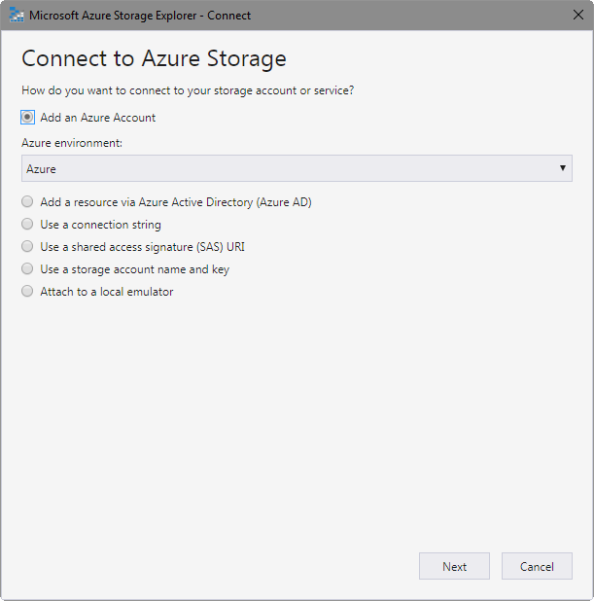Click the Azure Storage Explorer title bar icon
Screen dimensions: 594x601
click(16, 15)
